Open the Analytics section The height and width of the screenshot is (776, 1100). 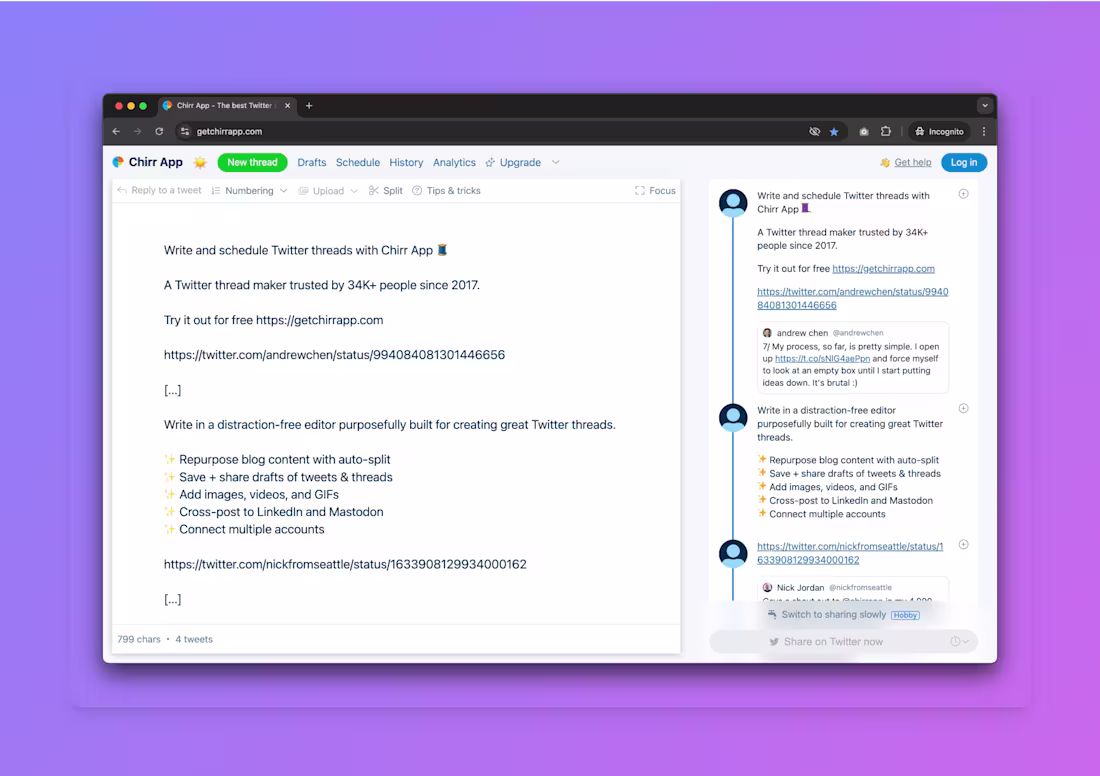pos(454,162)
